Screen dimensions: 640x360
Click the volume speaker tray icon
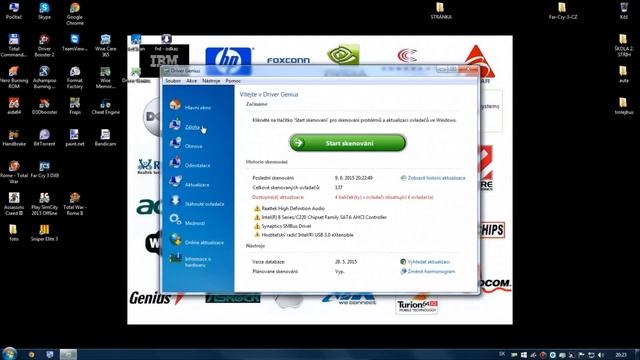[601, 355]
